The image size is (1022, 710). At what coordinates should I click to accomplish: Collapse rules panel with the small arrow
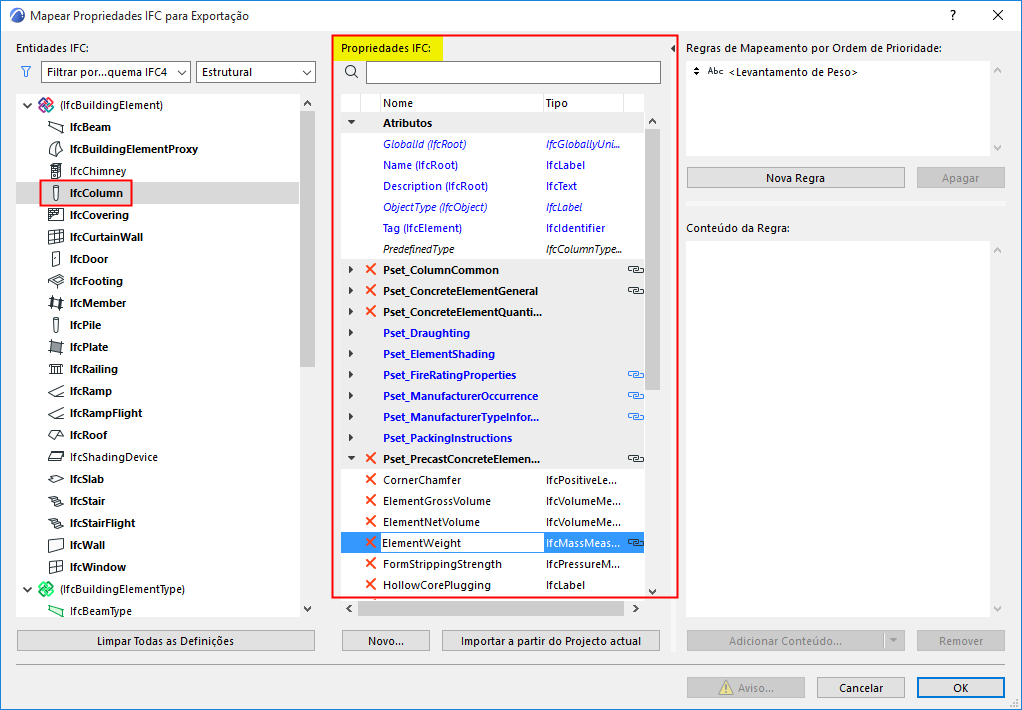(673, 48)
